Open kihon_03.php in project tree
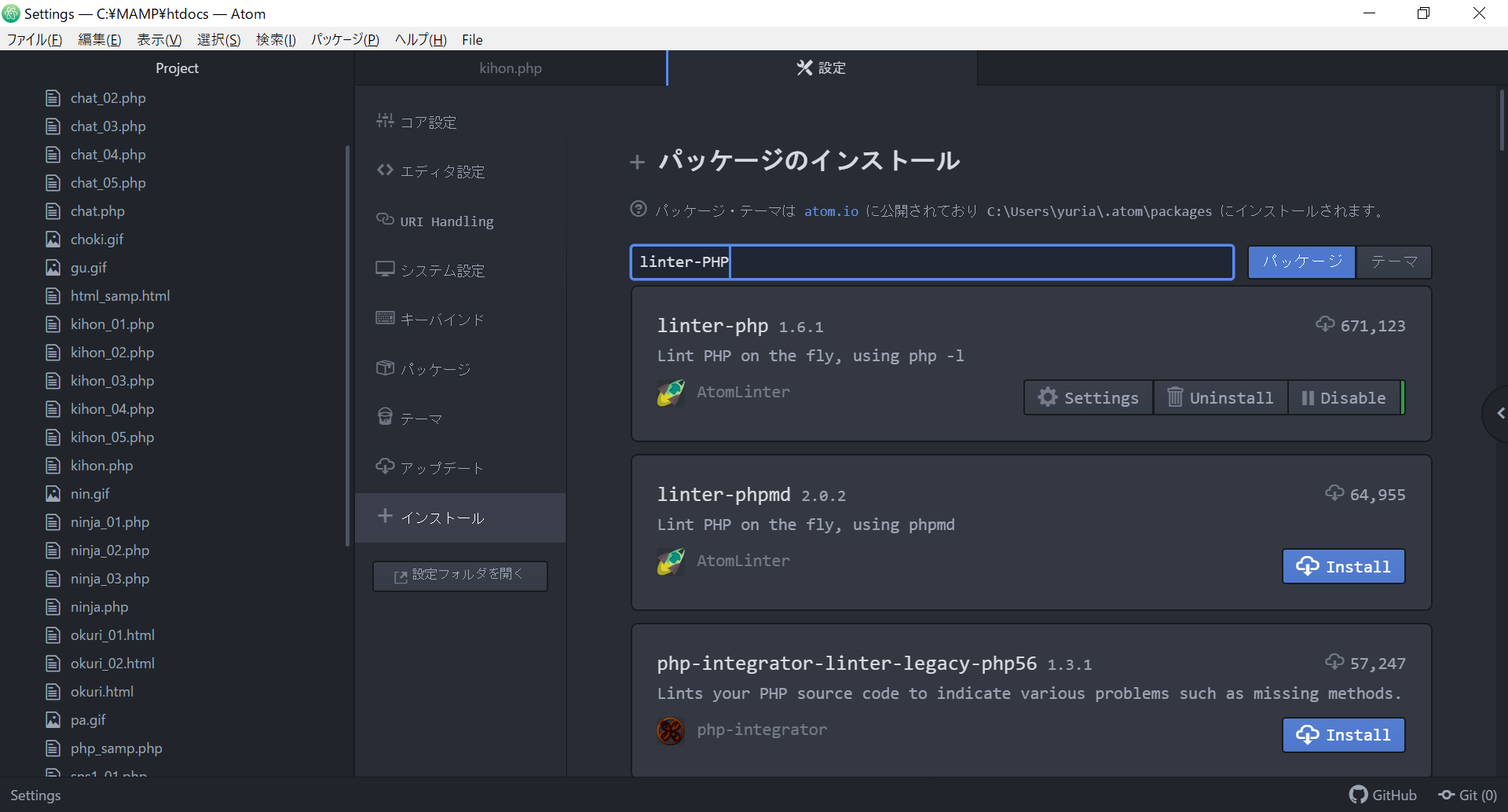 pyautogui.click(x=112, y=381)
